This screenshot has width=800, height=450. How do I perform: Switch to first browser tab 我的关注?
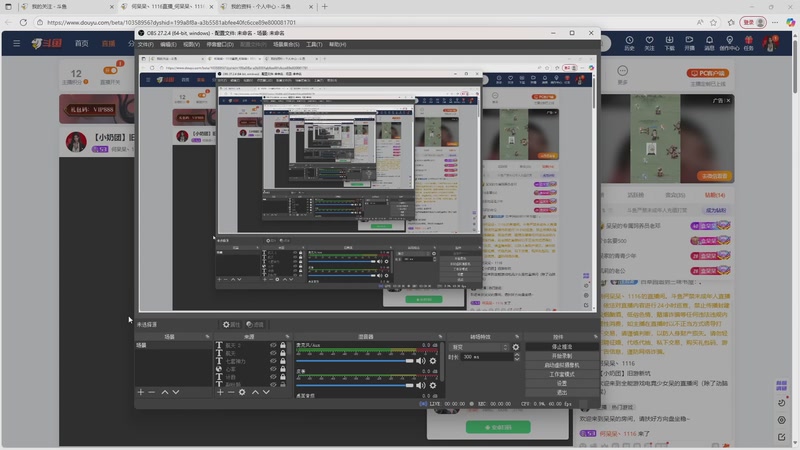67,7
